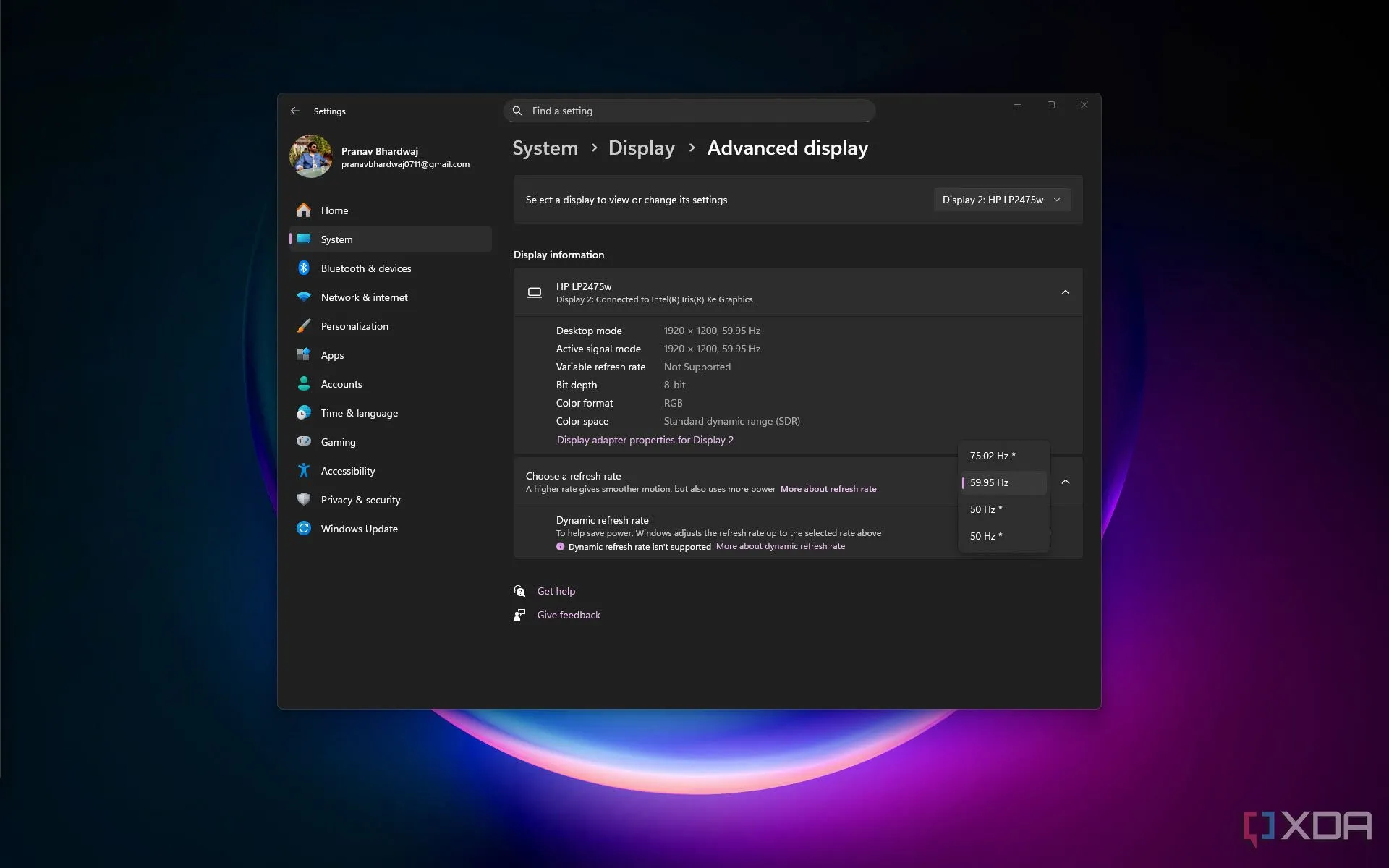Open Display adapter properties for Display 2
Screen dimensions: 1389x868
point(645,440)
